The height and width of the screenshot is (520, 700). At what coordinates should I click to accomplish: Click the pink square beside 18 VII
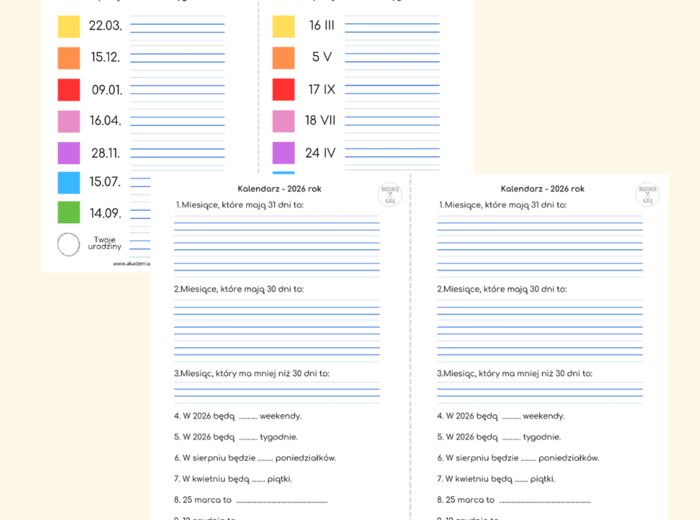(284, 122)
